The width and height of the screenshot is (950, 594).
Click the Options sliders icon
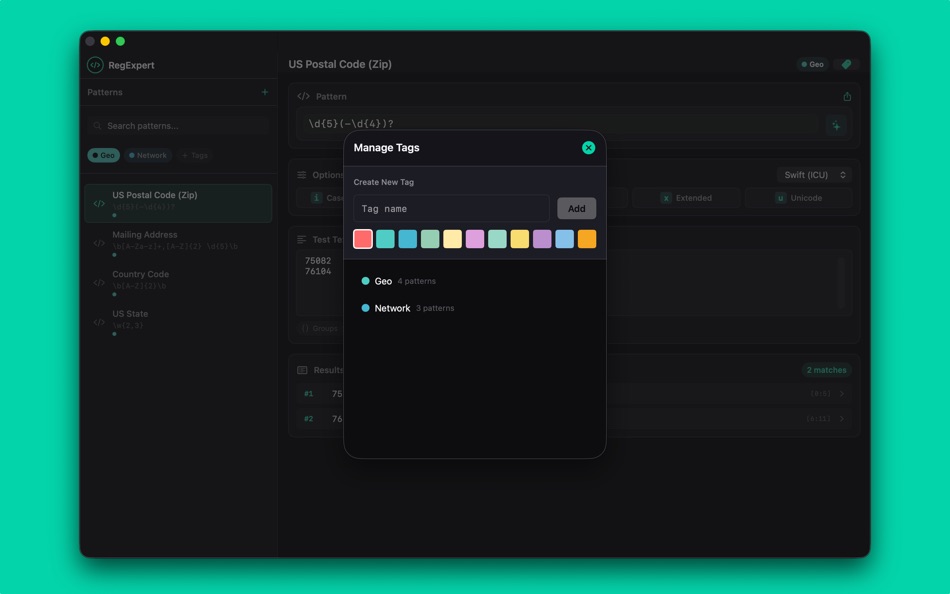[x=302, y=175]
